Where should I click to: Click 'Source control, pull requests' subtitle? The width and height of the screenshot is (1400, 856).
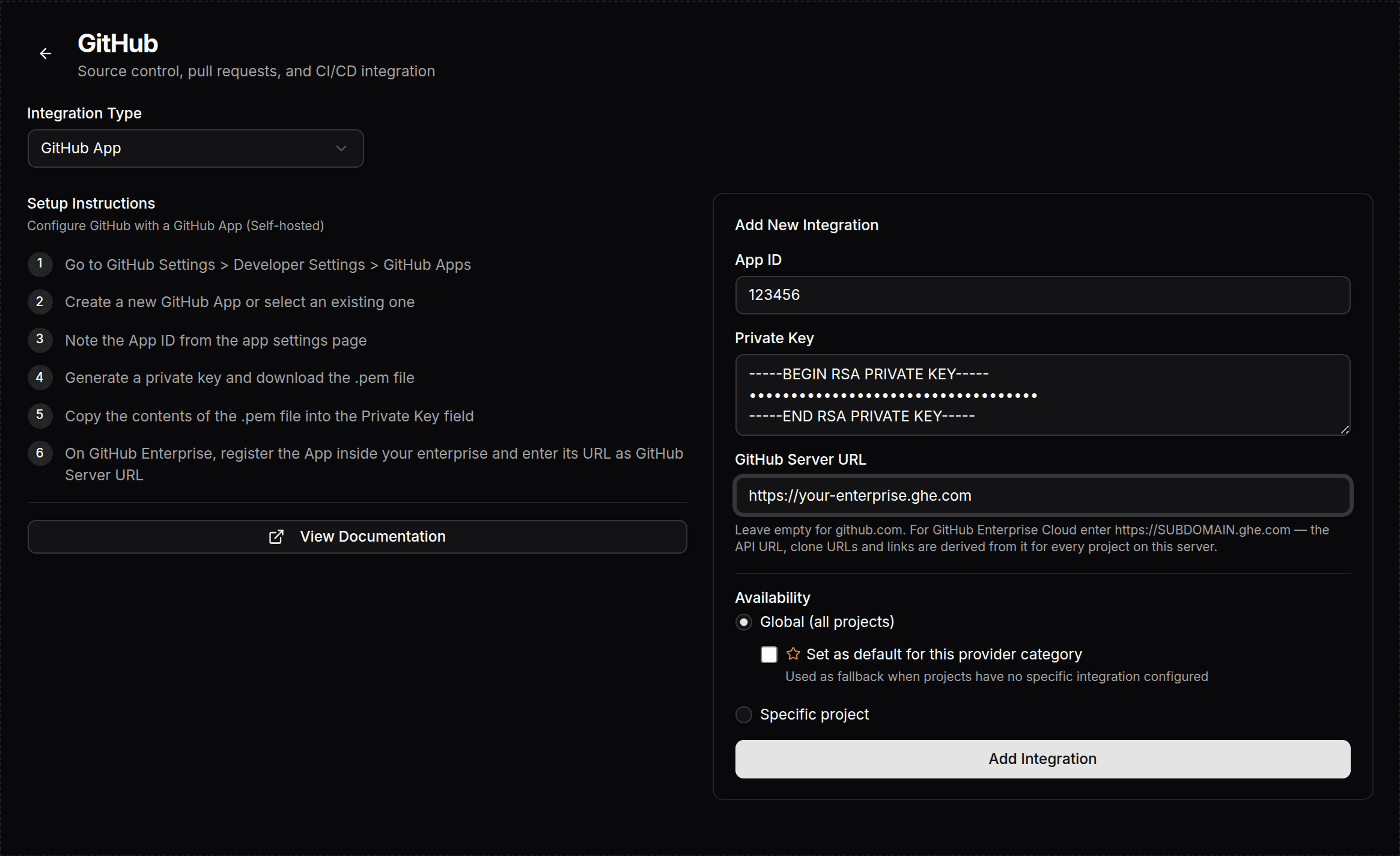click(x=256, y=72)
